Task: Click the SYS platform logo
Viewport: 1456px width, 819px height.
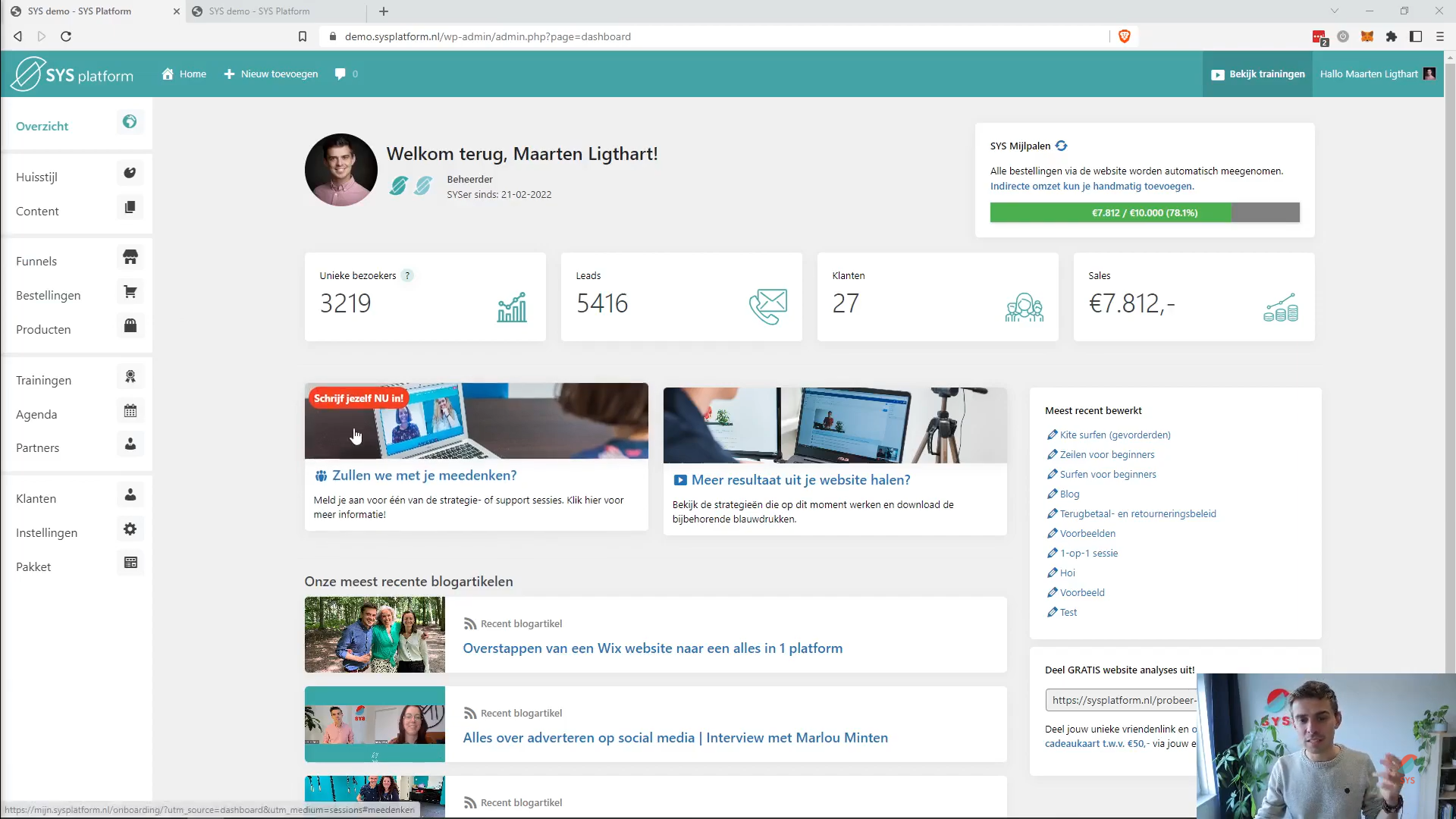Action: point(72,74)
